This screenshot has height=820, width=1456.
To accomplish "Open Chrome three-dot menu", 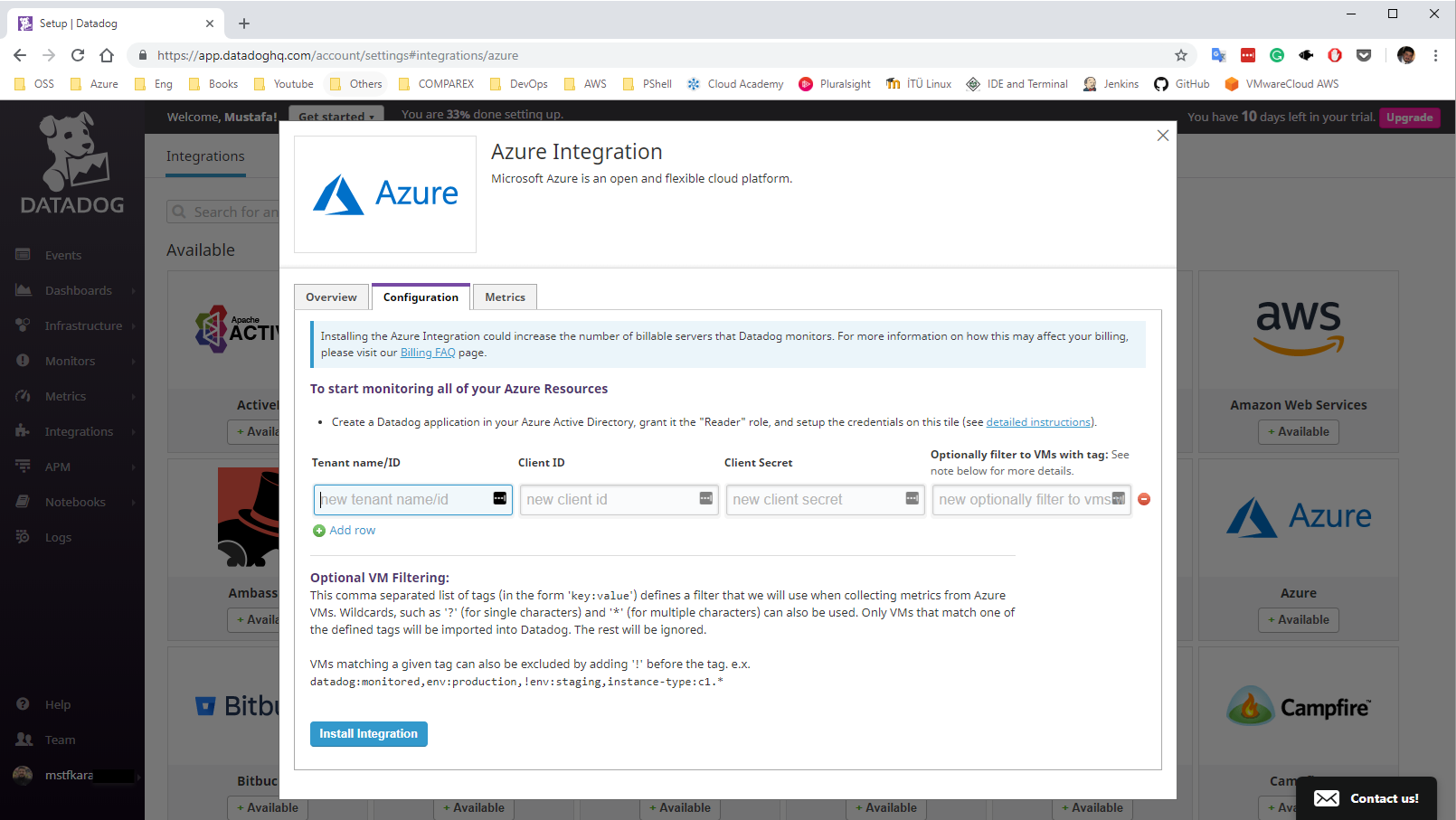I will 1435,55.
